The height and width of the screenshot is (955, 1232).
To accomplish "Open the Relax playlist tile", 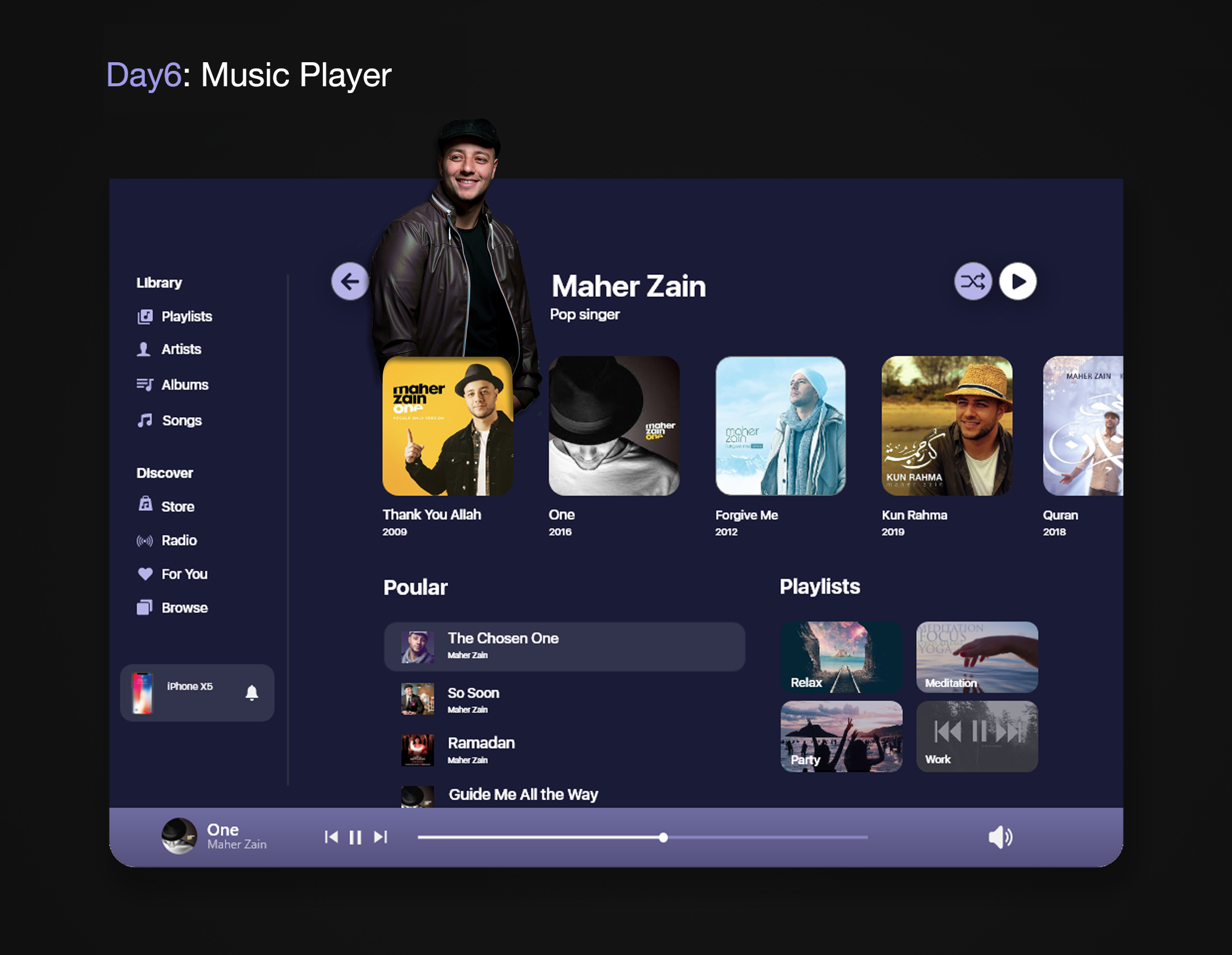I will 841,657.
